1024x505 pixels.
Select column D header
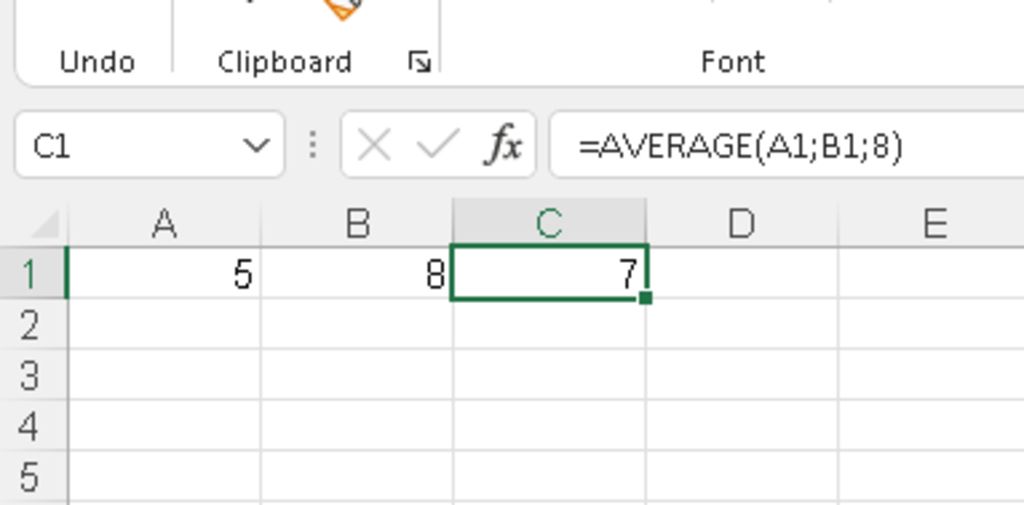[741, 224]
